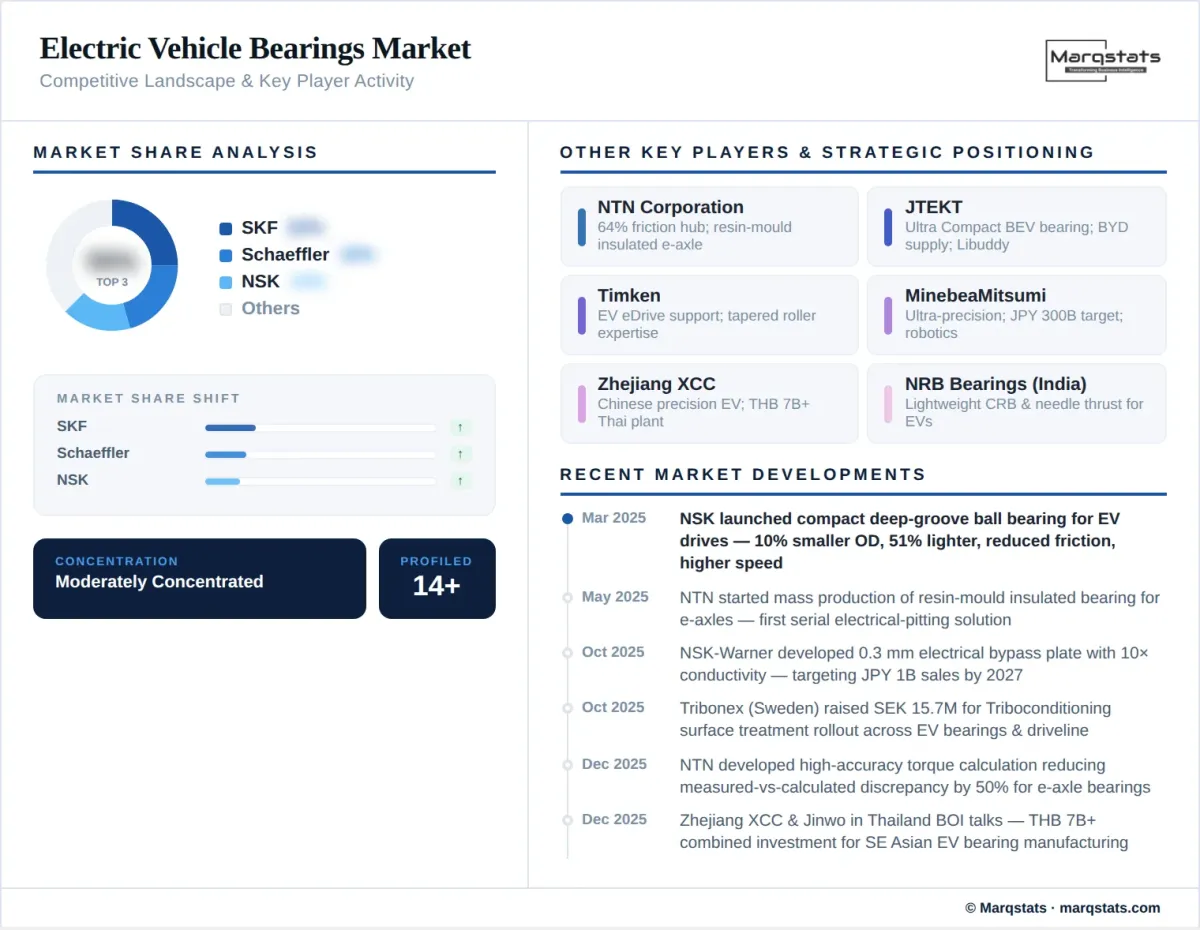Select the Recent Market Developments section header
The image size is (1200, 930).
coord(743,474)
